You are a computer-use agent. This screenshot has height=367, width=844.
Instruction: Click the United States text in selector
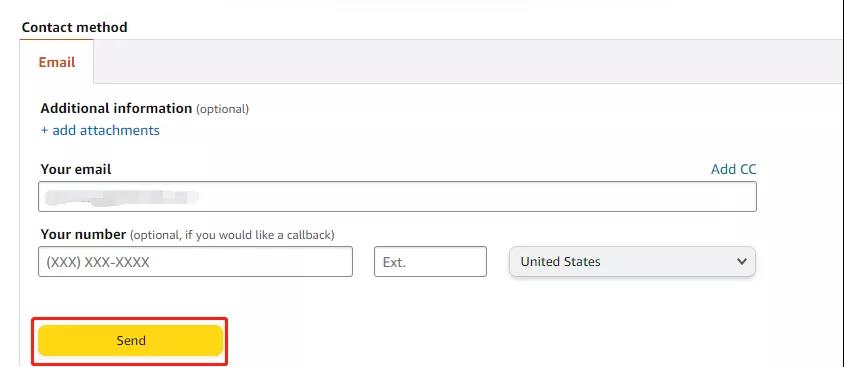click(560, 262)
